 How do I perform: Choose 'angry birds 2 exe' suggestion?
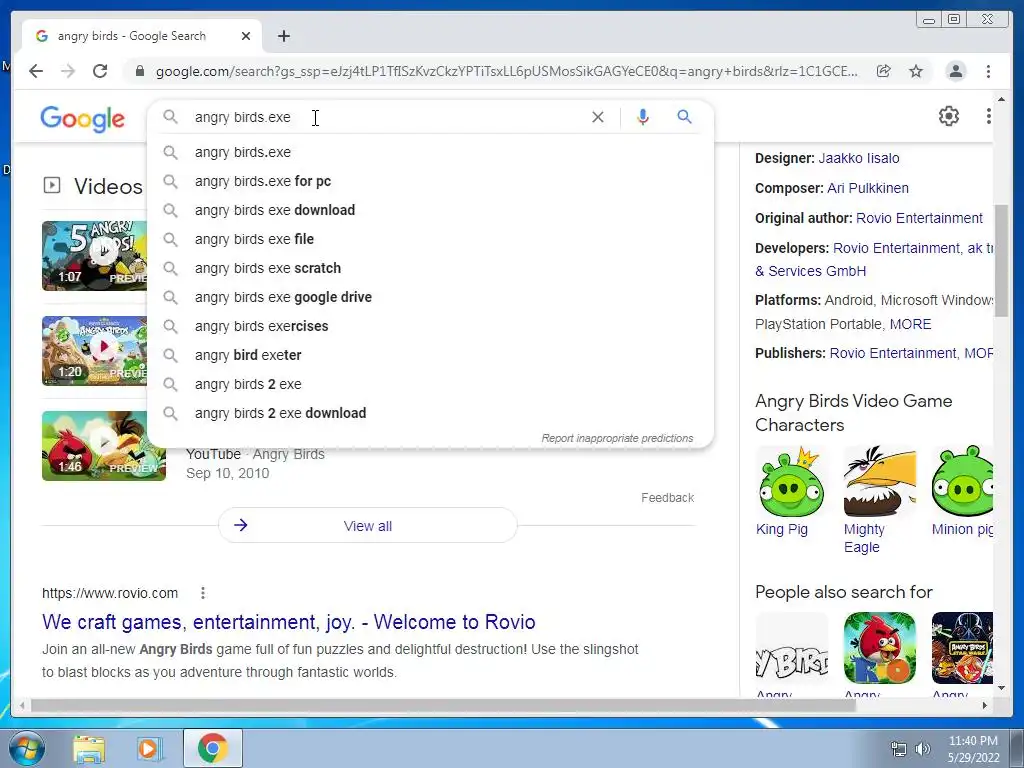point(431,384)
